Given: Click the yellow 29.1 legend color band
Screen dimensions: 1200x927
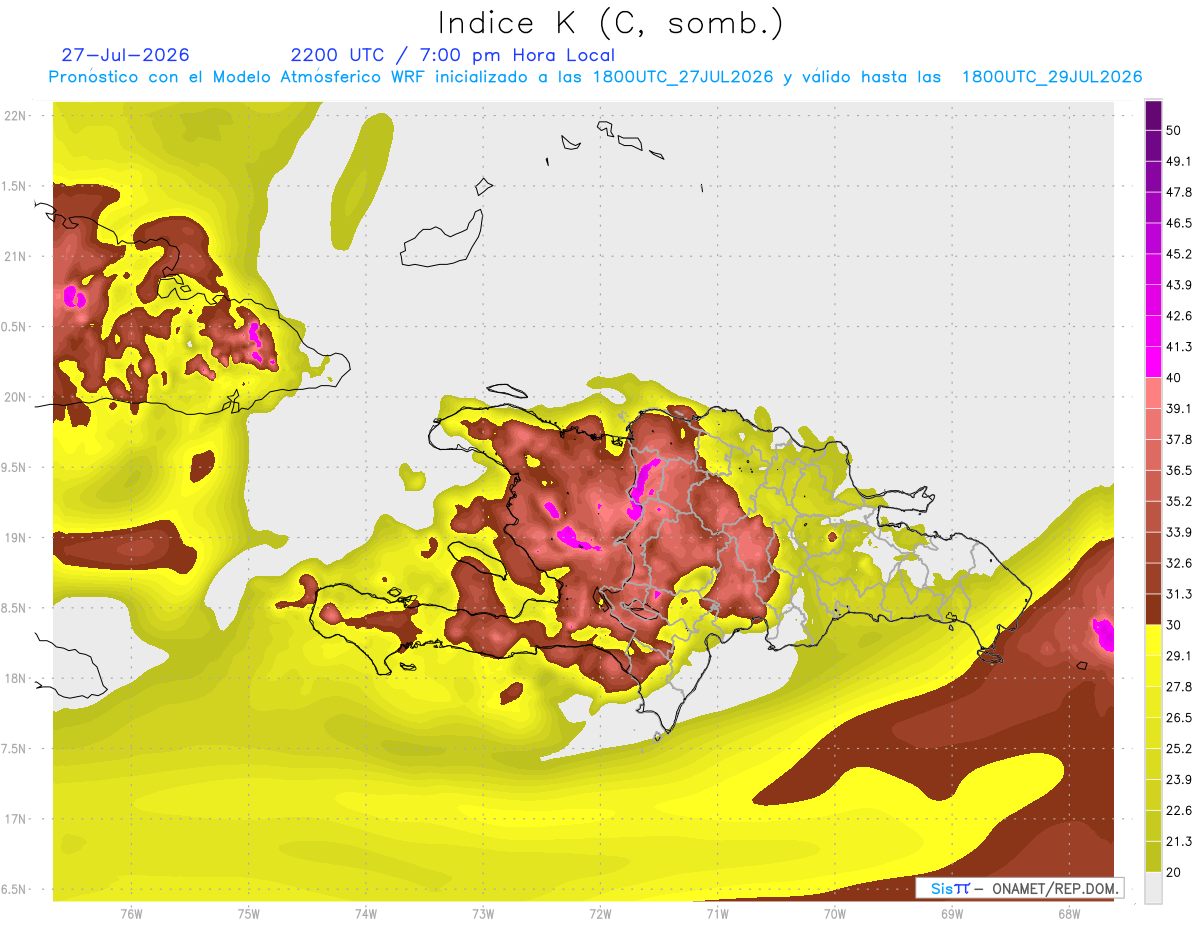Looking at the screenshot, I should (x=1153, y=640).
